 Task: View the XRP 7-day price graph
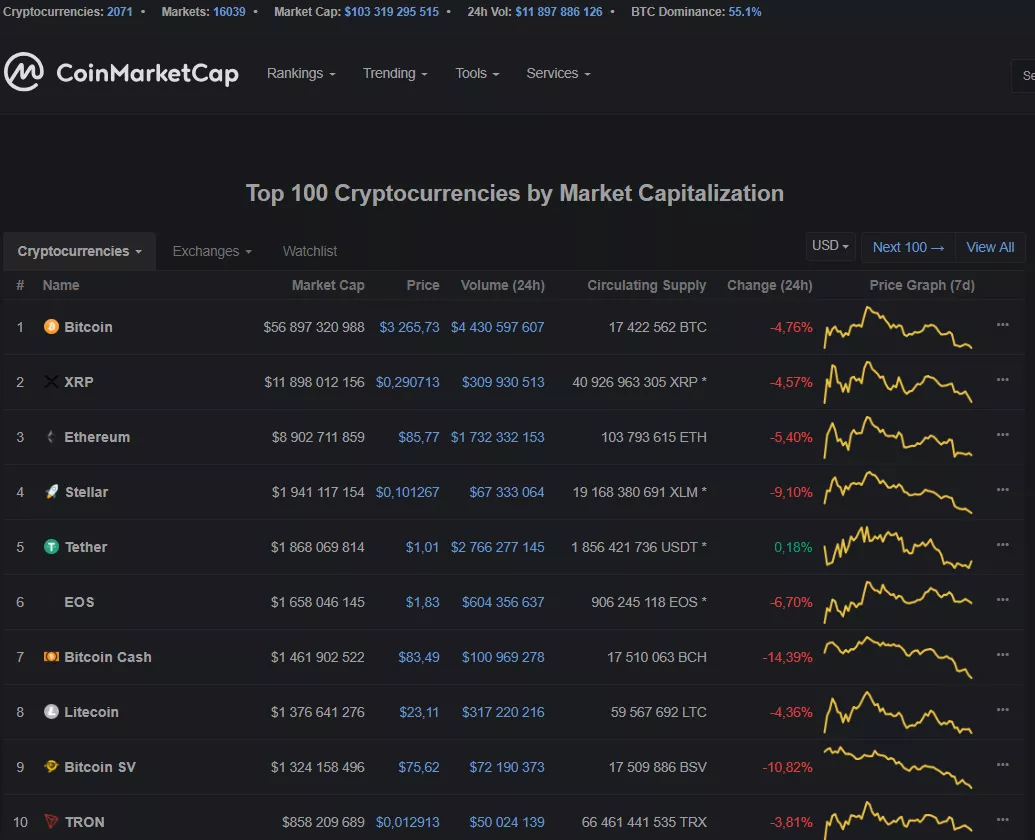coord(898,382)
